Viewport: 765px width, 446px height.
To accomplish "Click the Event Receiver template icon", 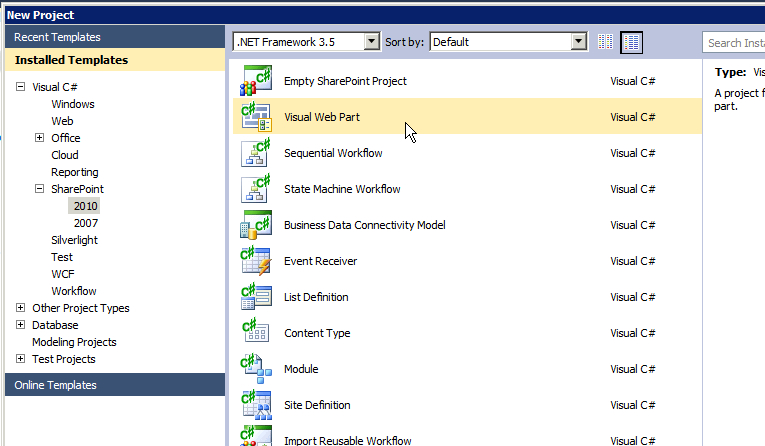I will (x=256, y=261).
